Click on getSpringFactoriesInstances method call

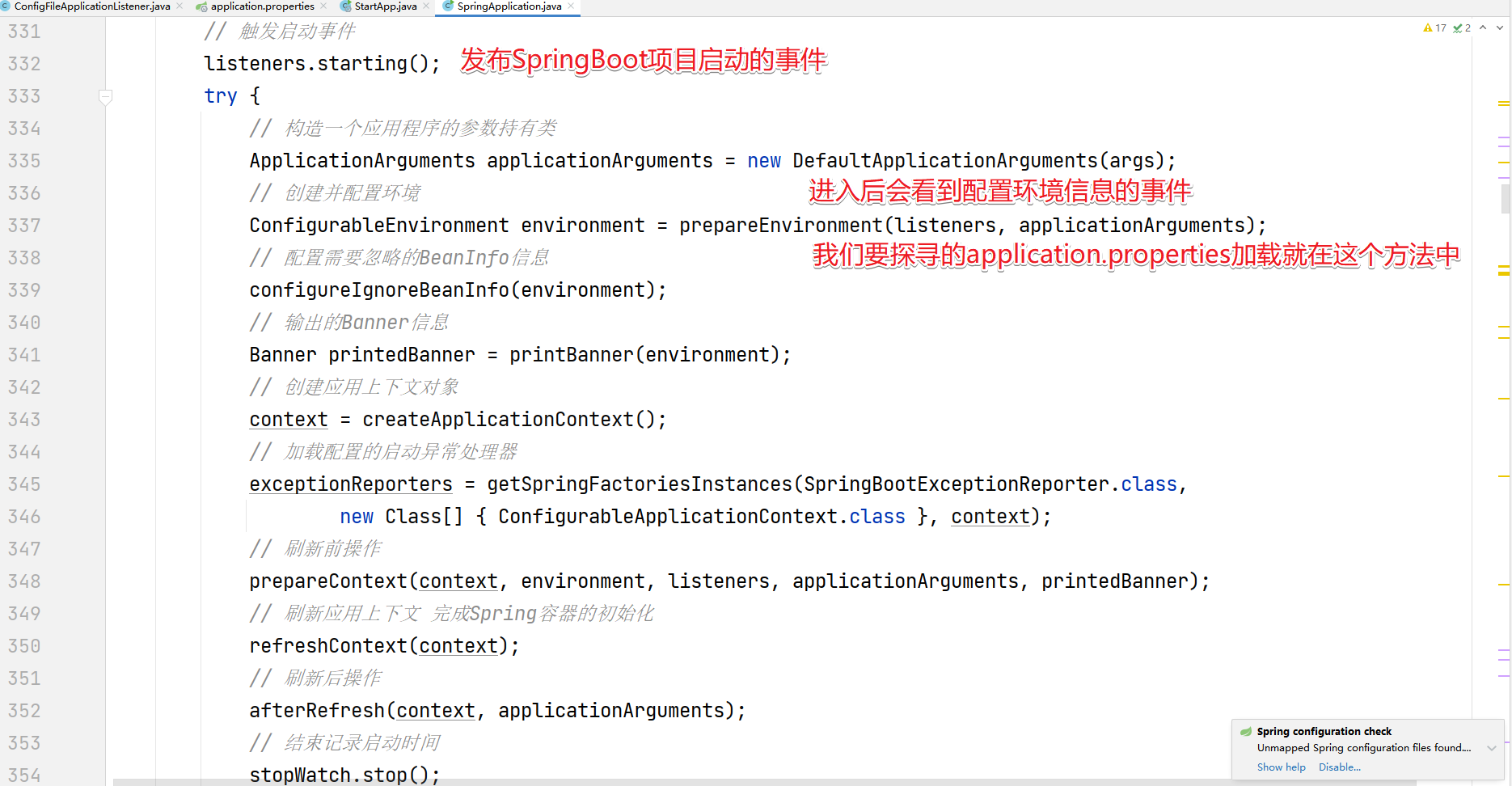click(x=640, y=484)
